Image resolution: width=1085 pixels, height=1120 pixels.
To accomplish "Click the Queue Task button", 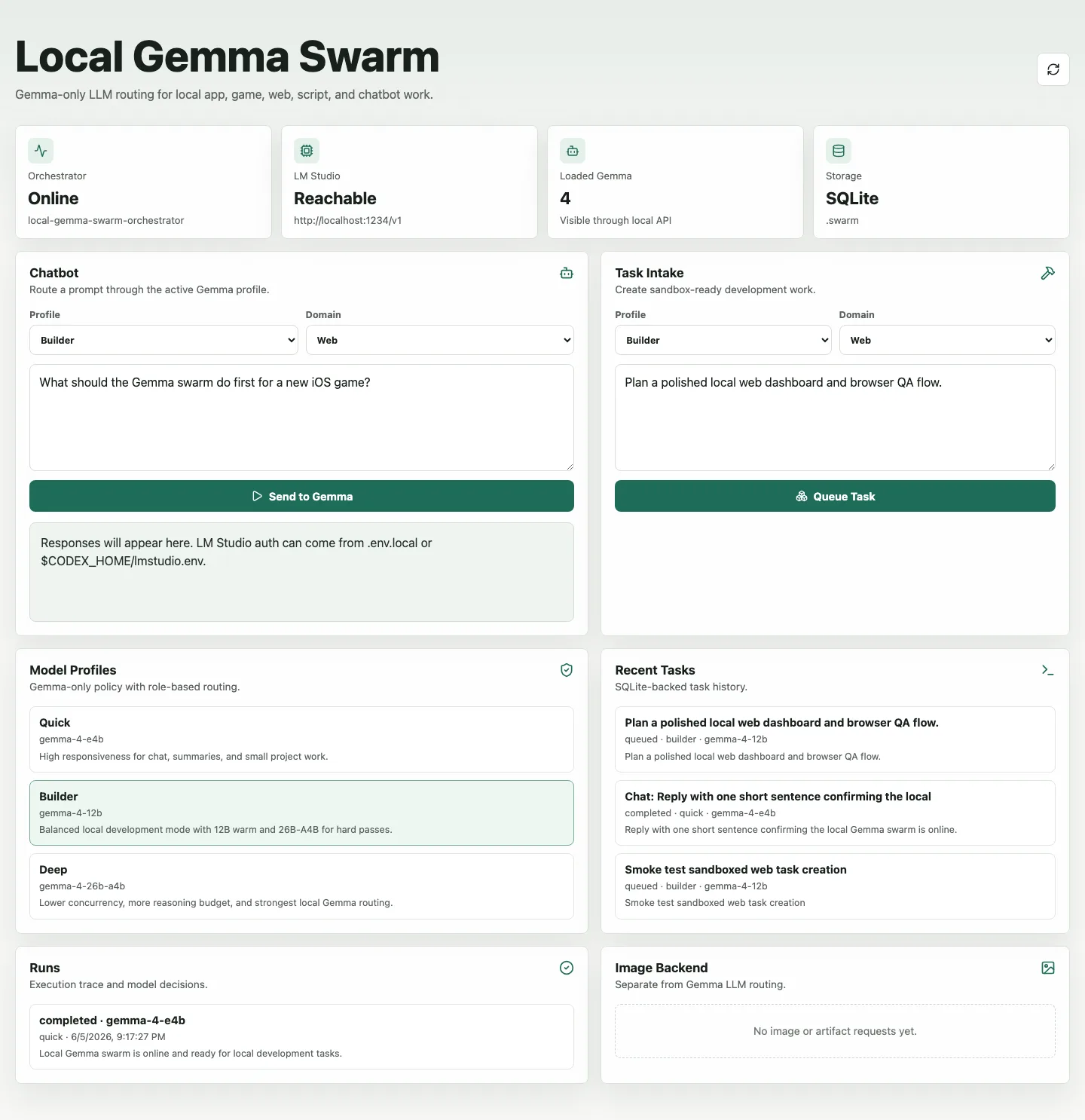I will (x=835, y=496).
